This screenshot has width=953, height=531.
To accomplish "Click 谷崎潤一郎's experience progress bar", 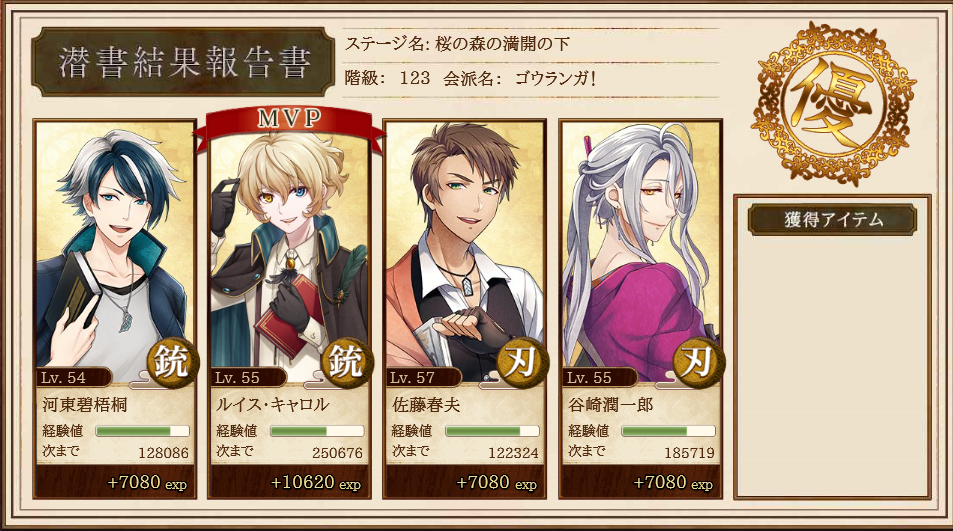I will tap(668, 431).
